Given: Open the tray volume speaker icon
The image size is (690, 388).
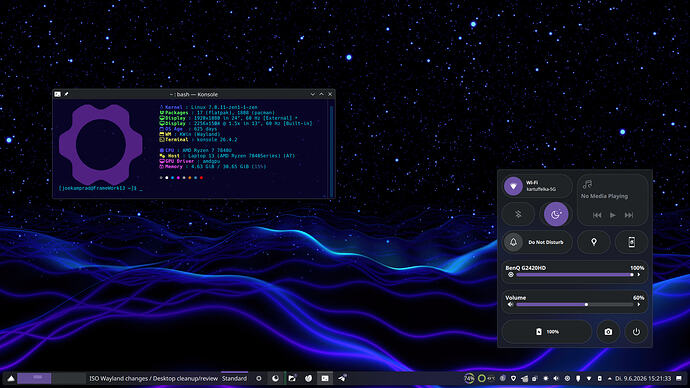Looking at the screenshot, I should point(556,378).
